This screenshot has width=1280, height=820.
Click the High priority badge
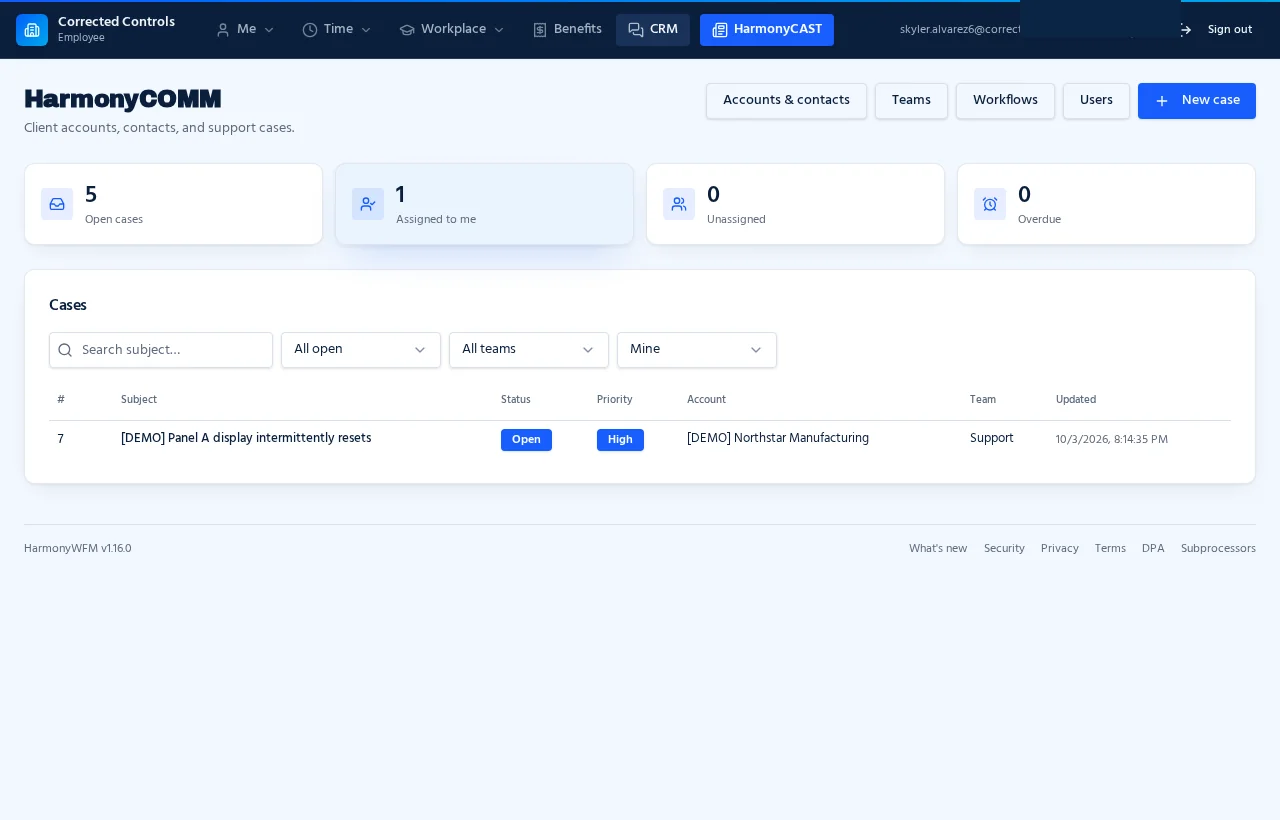[620, 440]
